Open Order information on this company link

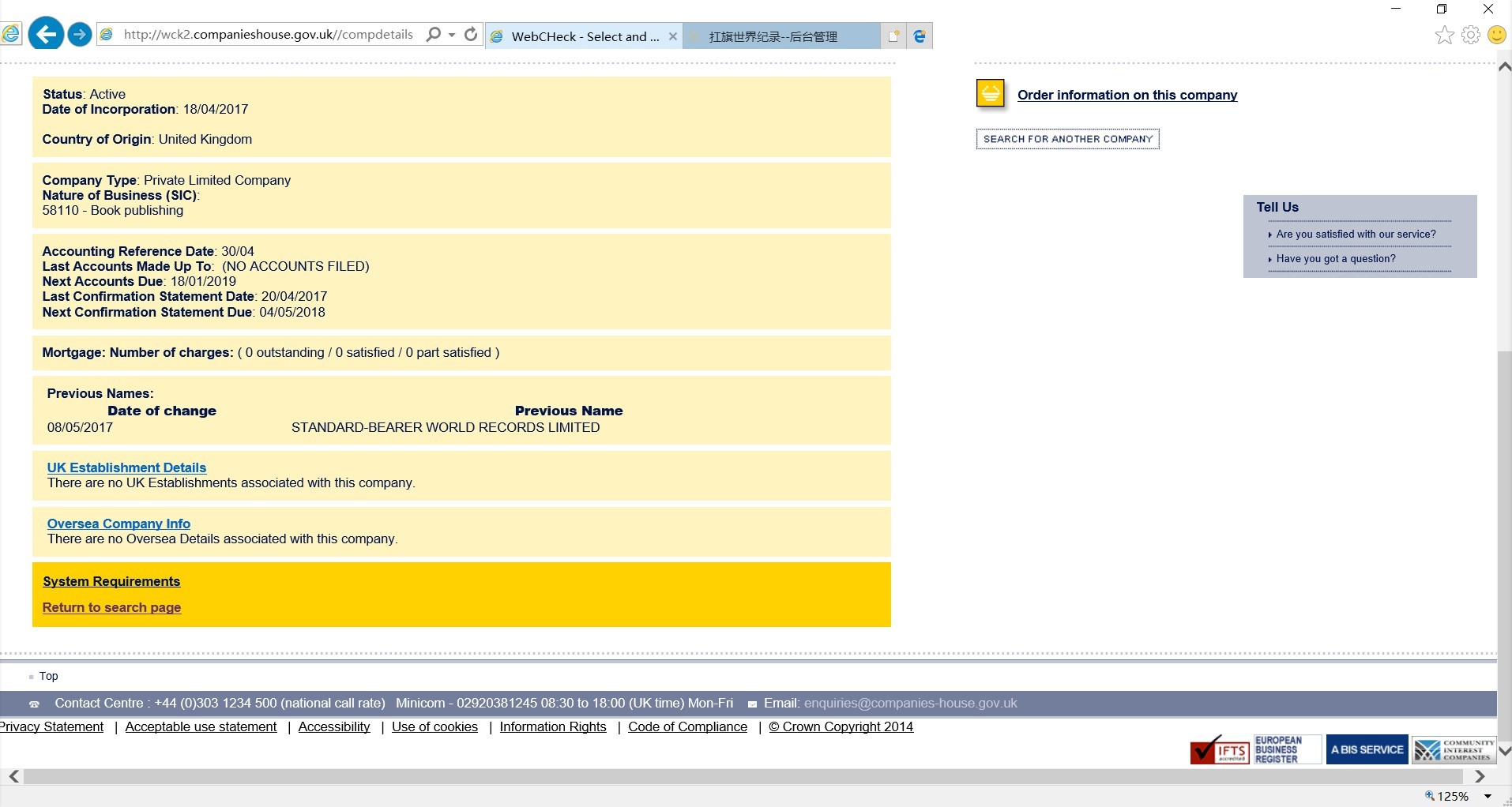(x=1126, y=95)
